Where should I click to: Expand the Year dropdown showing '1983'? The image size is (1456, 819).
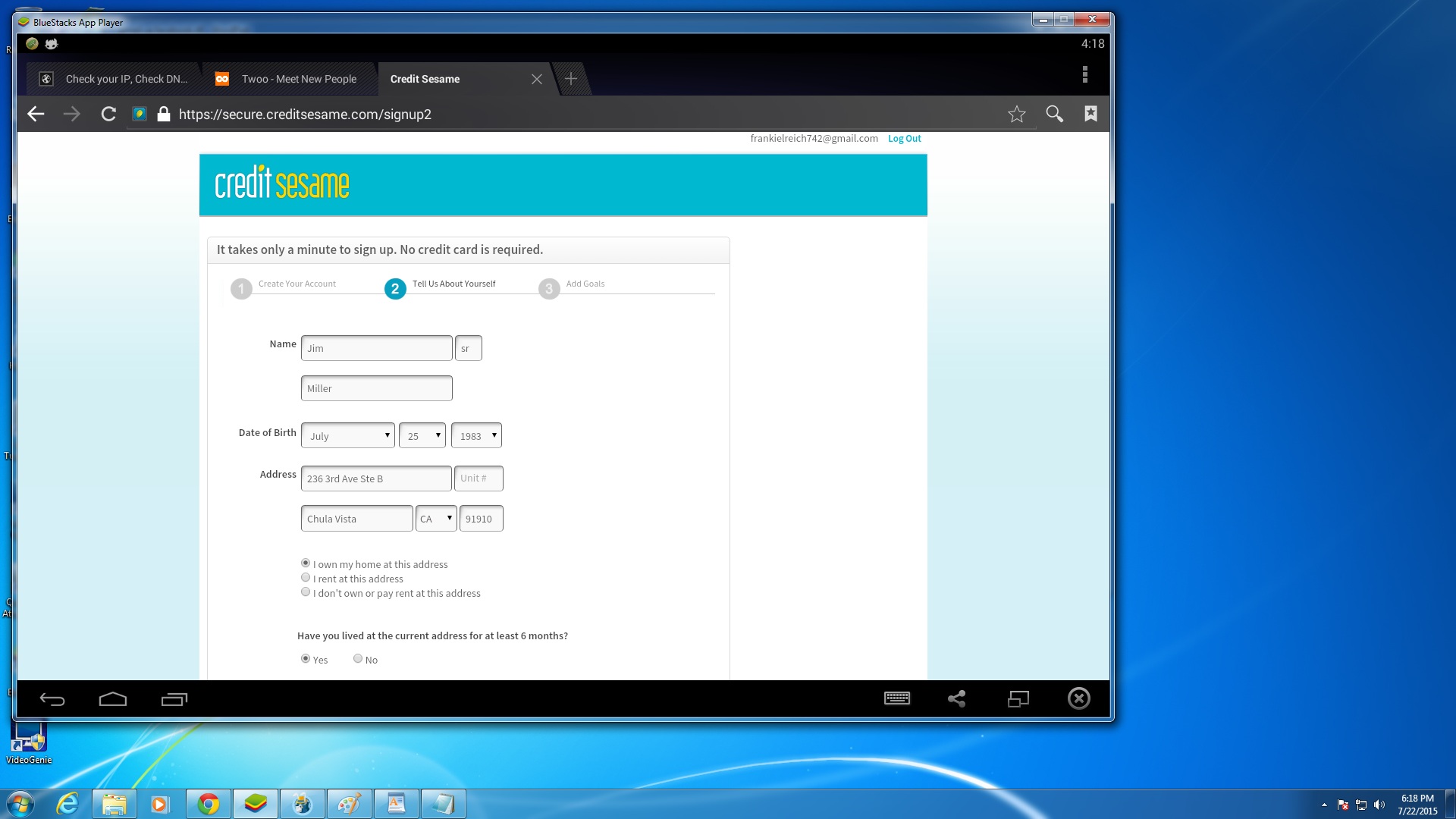point(478,435)
